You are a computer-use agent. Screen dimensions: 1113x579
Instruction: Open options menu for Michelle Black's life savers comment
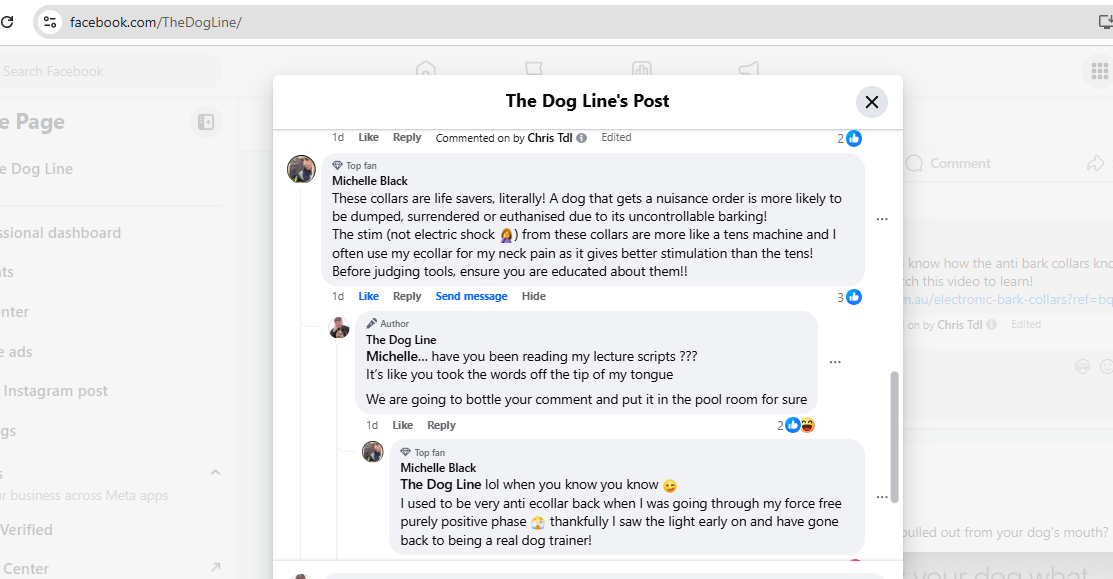[882, 219]
